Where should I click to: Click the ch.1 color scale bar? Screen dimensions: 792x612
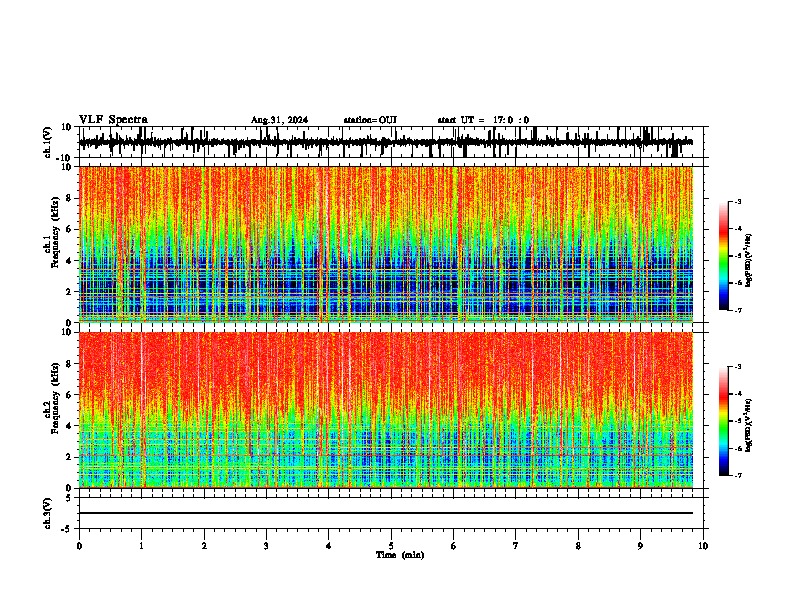pyautogui.click(x=724, y=256)
